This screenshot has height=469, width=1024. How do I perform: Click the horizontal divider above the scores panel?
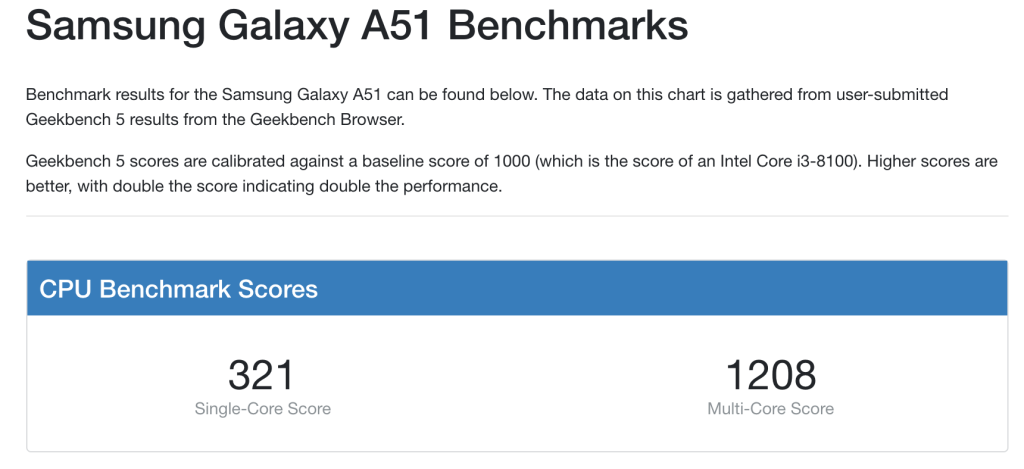pos(517,216)
